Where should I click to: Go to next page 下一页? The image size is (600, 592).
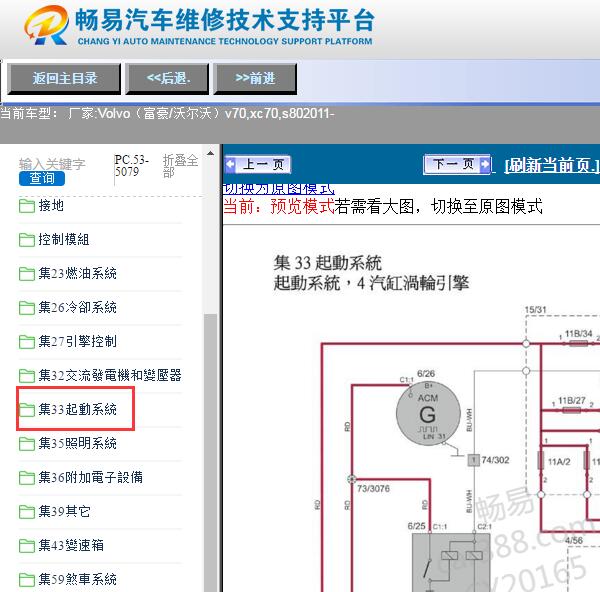(x=457, y=165)
